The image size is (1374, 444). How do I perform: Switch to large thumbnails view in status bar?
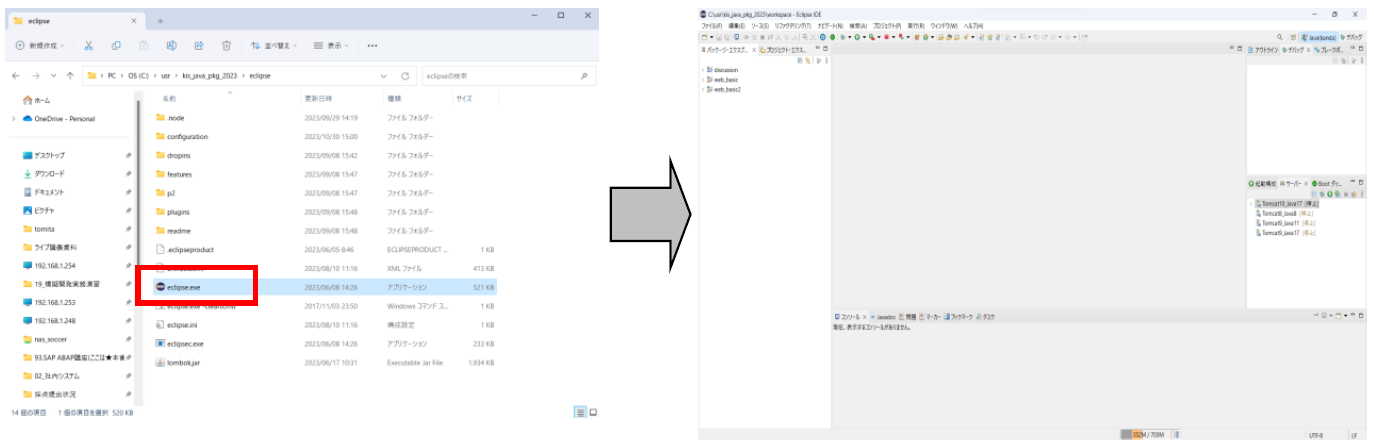593,412
